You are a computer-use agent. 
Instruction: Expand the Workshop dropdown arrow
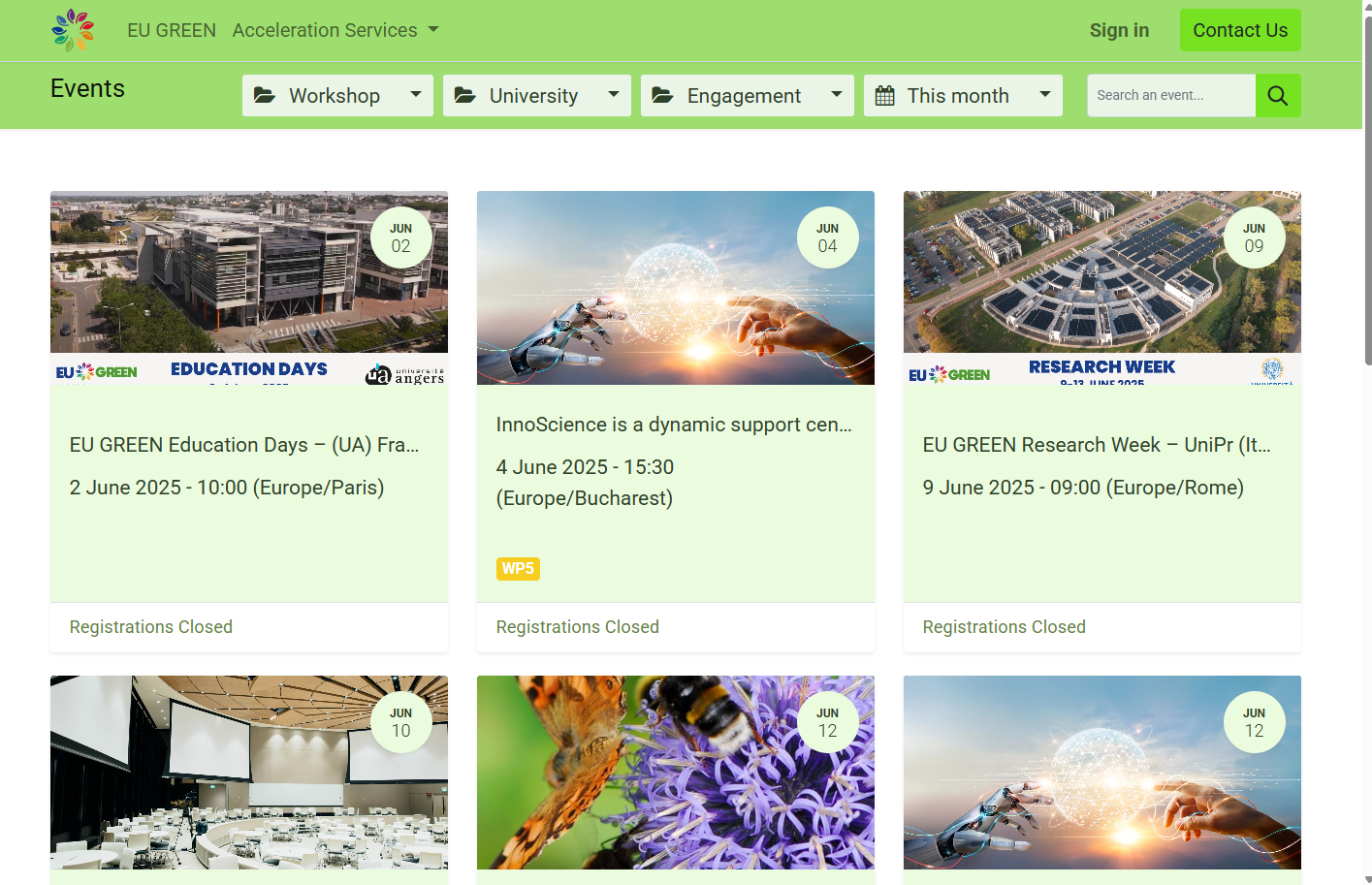point(416,95)
